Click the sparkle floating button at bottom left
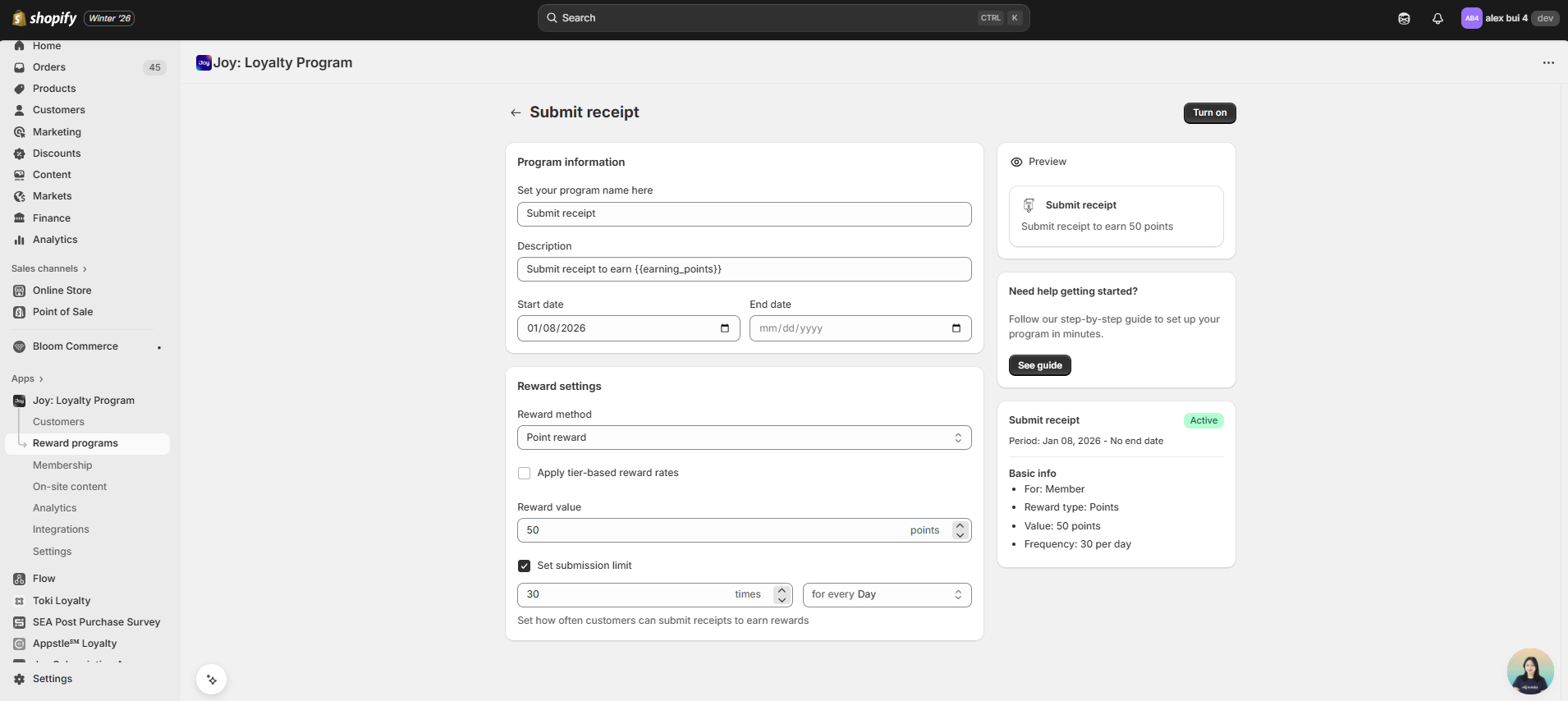1568x701 pixels. point(212,680)
